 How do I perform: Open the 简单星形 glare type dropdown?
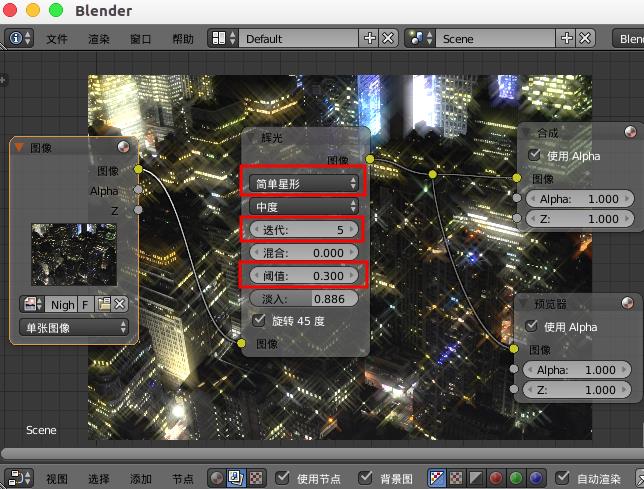305,183
